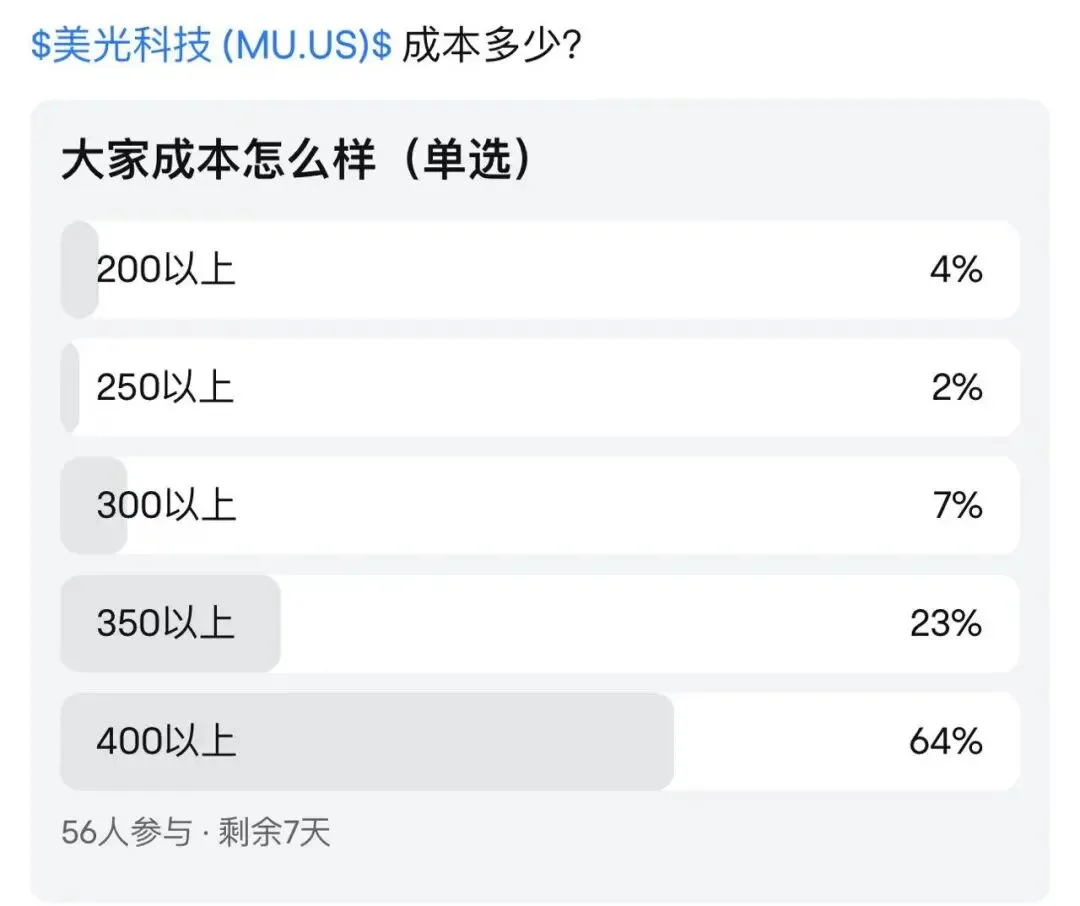The height and width of the screenshot is (906, 1080).
Task: Click the 4% result percentage
Action: point(956,270)
